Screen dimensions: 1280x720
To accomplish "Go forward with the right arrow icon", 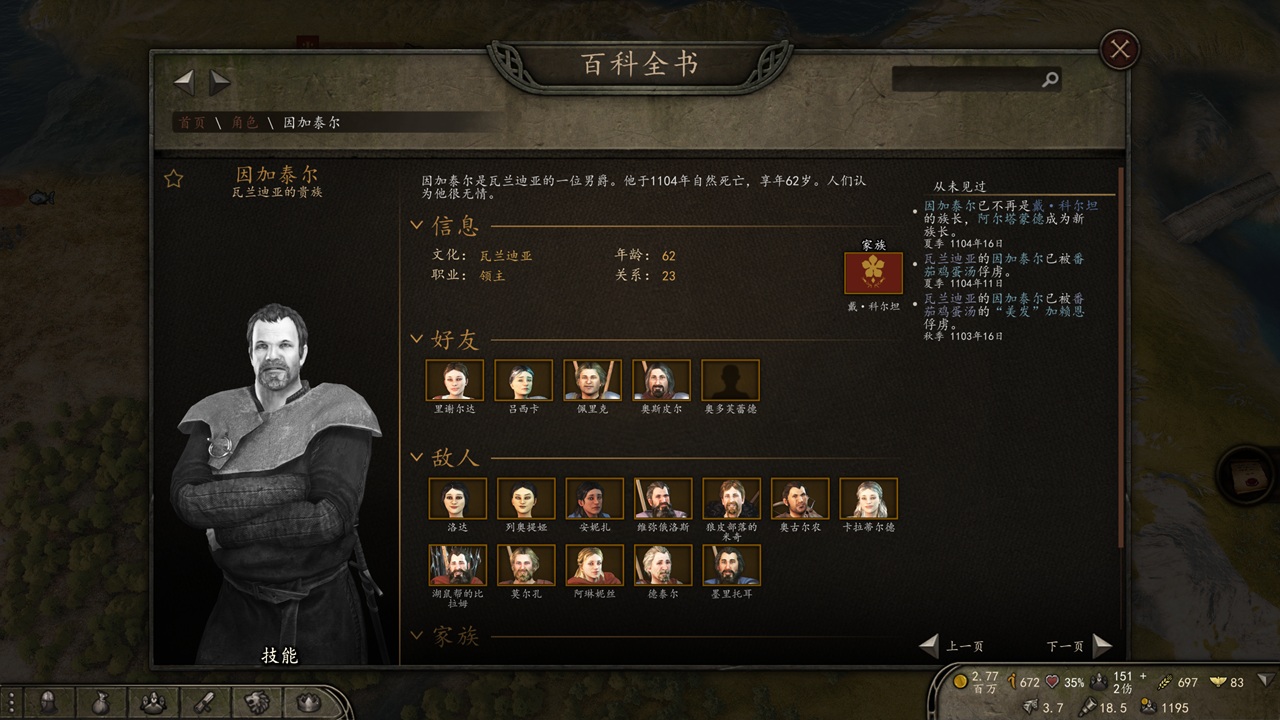I will pyautogui.click(x=220, y=81).
